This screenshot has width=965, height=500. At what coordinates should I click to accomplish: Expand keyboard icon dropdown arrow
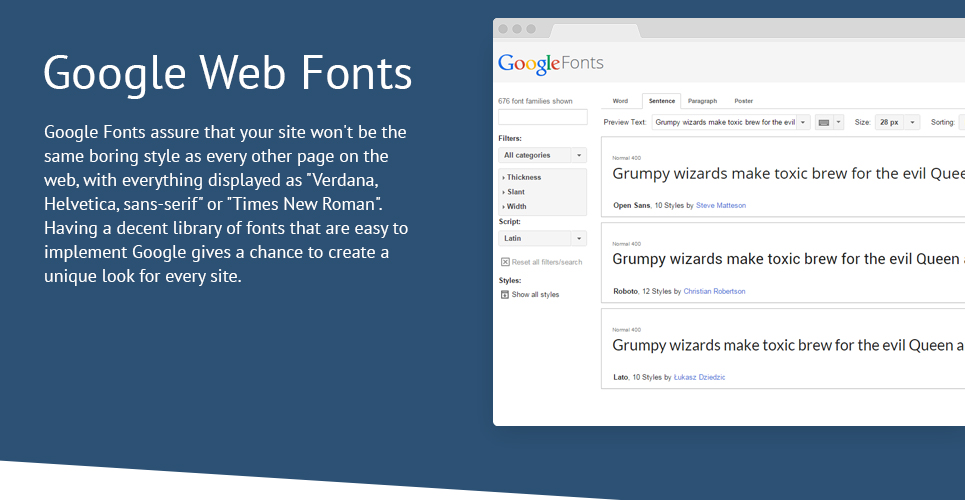click(x=838, y=123)
